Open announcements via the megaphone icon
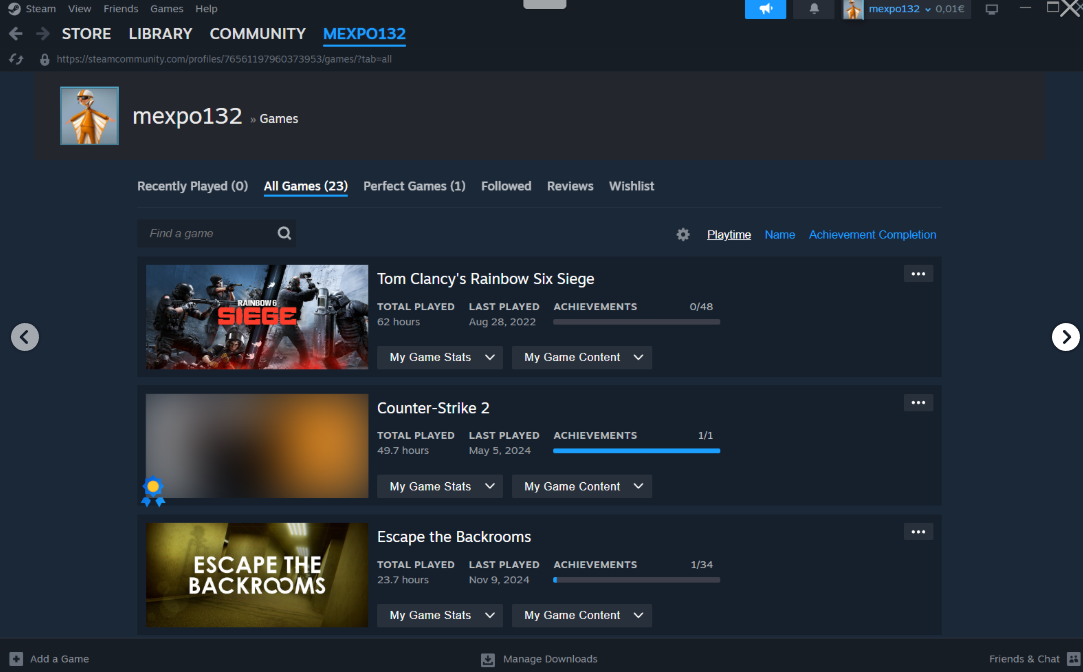Image resolution: width=1083 pixels, height=672 pixels. [x=765, y=9]
